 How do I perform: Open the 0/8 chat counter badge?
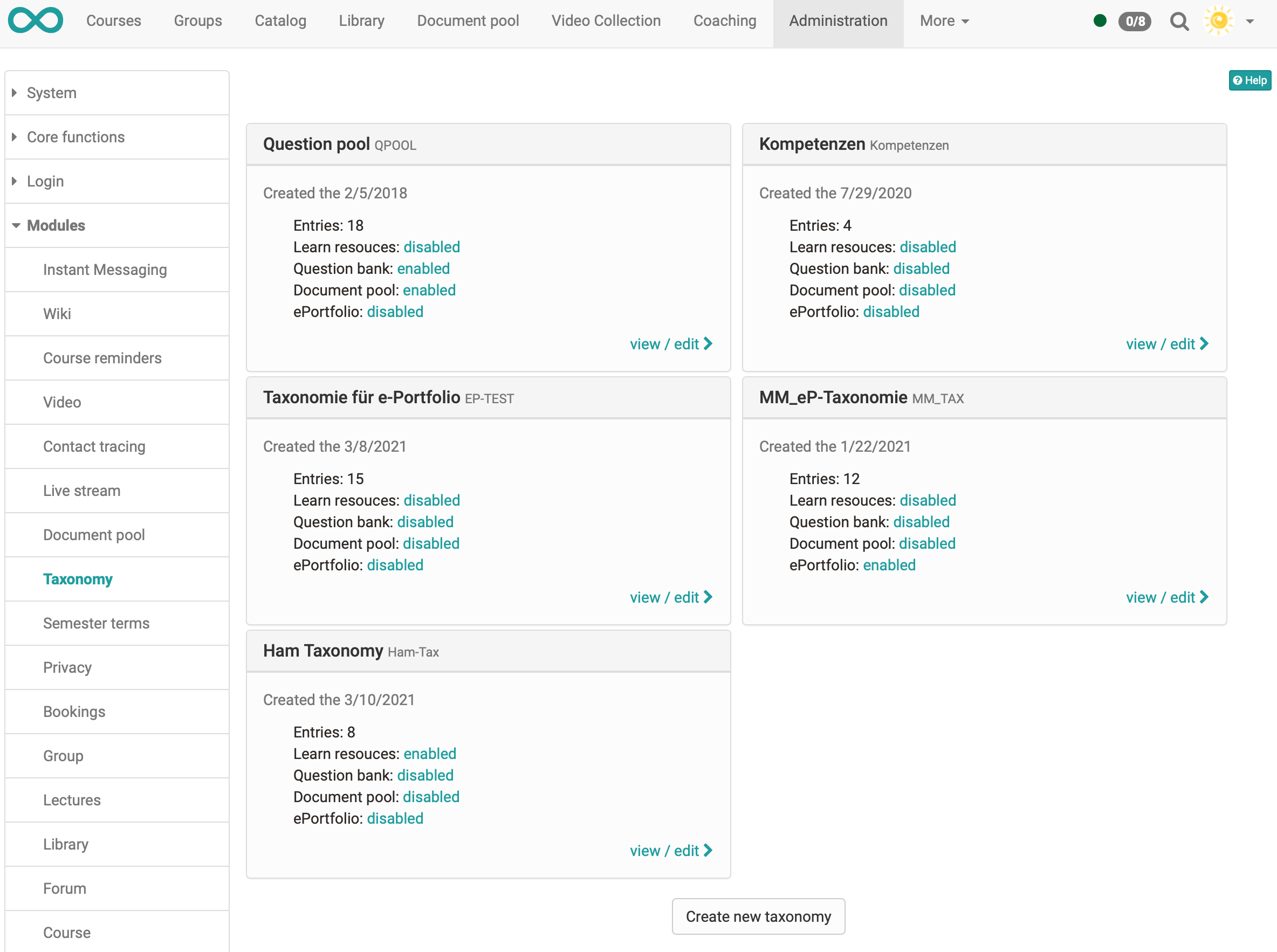[x=1134, y=22]
